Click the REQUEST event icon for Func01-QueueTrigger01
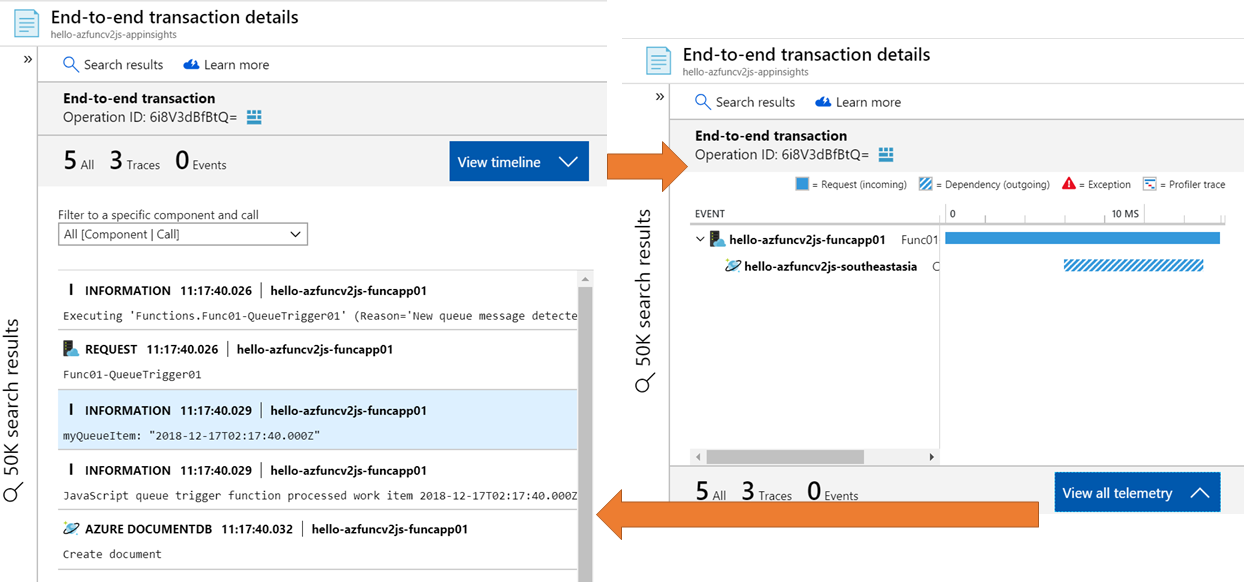 pyautogui.click(x=70, y=347)
